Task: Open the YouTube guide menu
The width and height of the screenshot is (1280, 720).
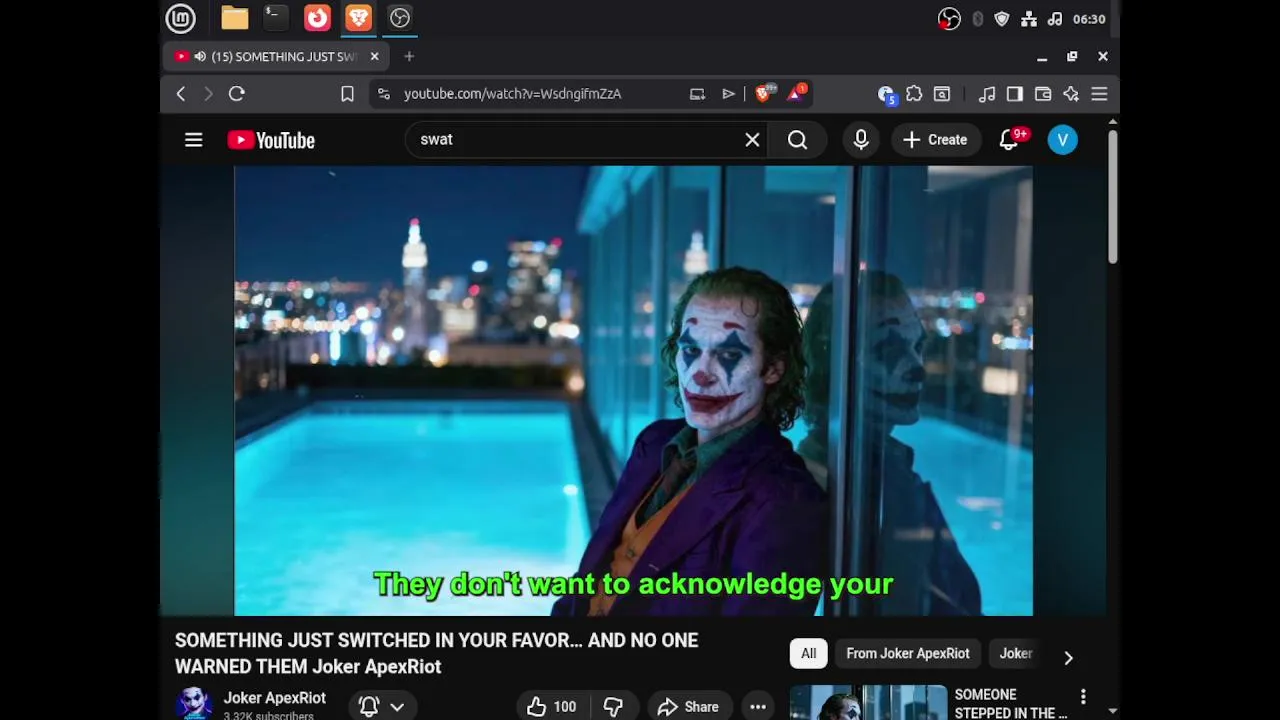Action: pos(194,140)
